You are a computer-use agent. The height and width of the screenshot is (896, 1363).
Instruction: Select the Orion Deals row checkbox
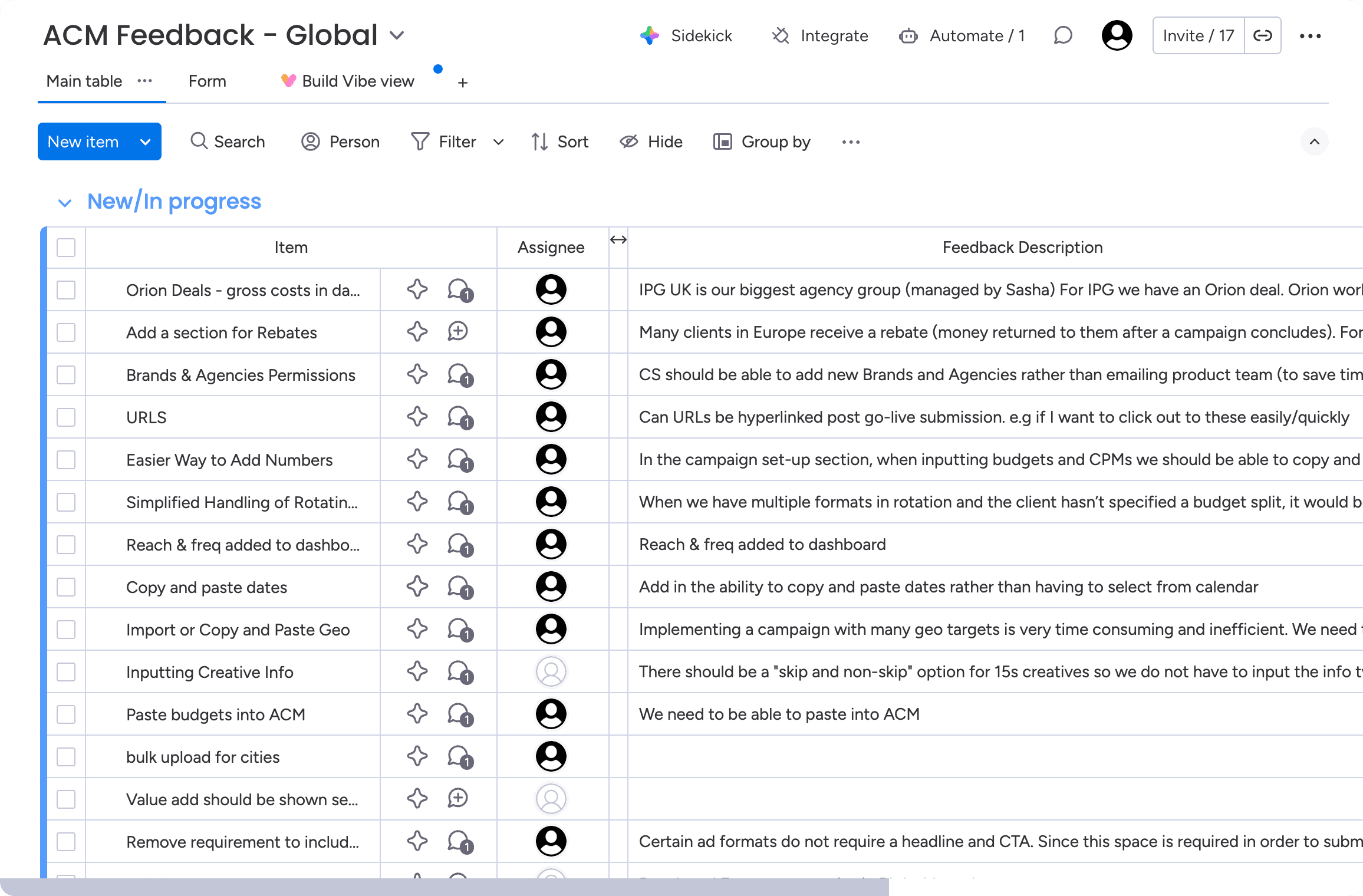click(x=66, y=290)
